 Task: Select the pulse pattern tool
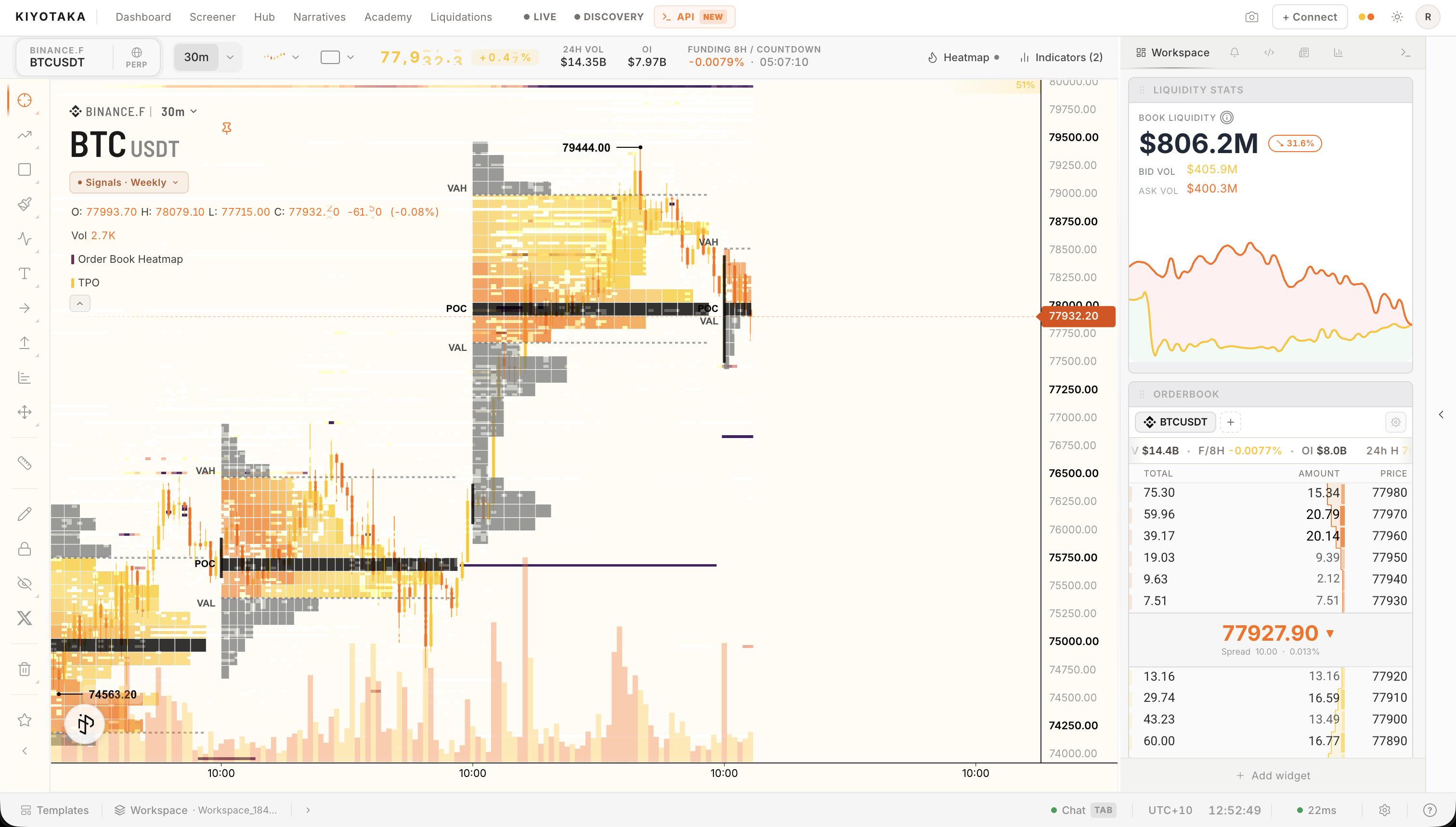click(25, 239)
